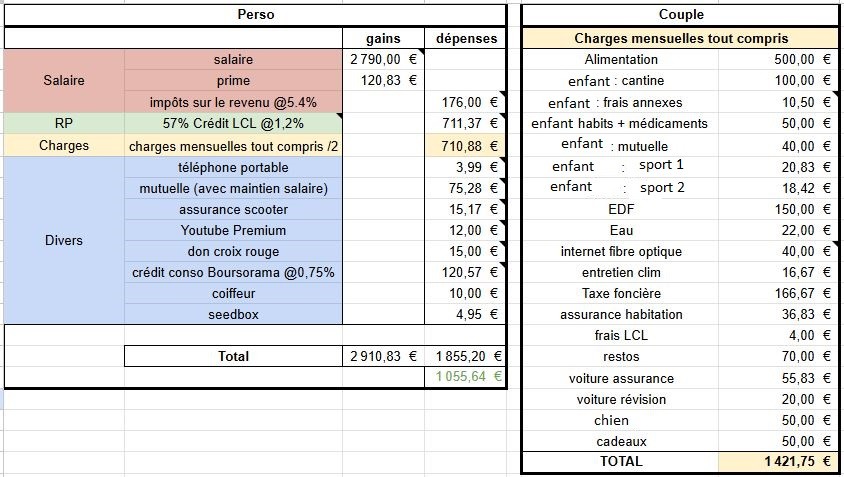Click the green balance 1 055,64 cell
Image resolution: width=844 pixels, height=477 pixels.
467,376
